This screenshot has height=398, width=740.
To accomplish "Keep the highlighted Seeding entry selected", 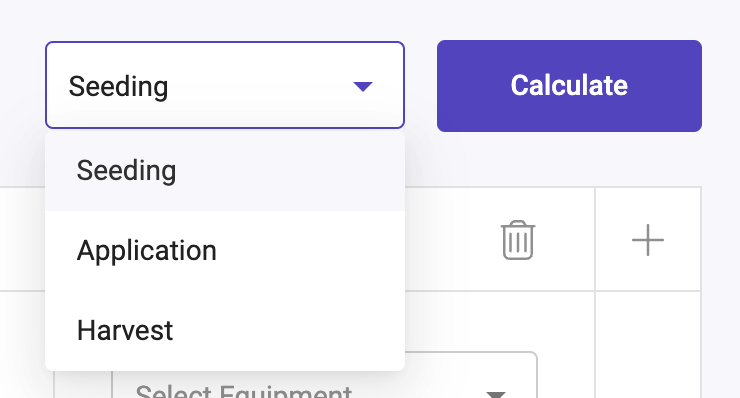I will click(x=225, y=170).
